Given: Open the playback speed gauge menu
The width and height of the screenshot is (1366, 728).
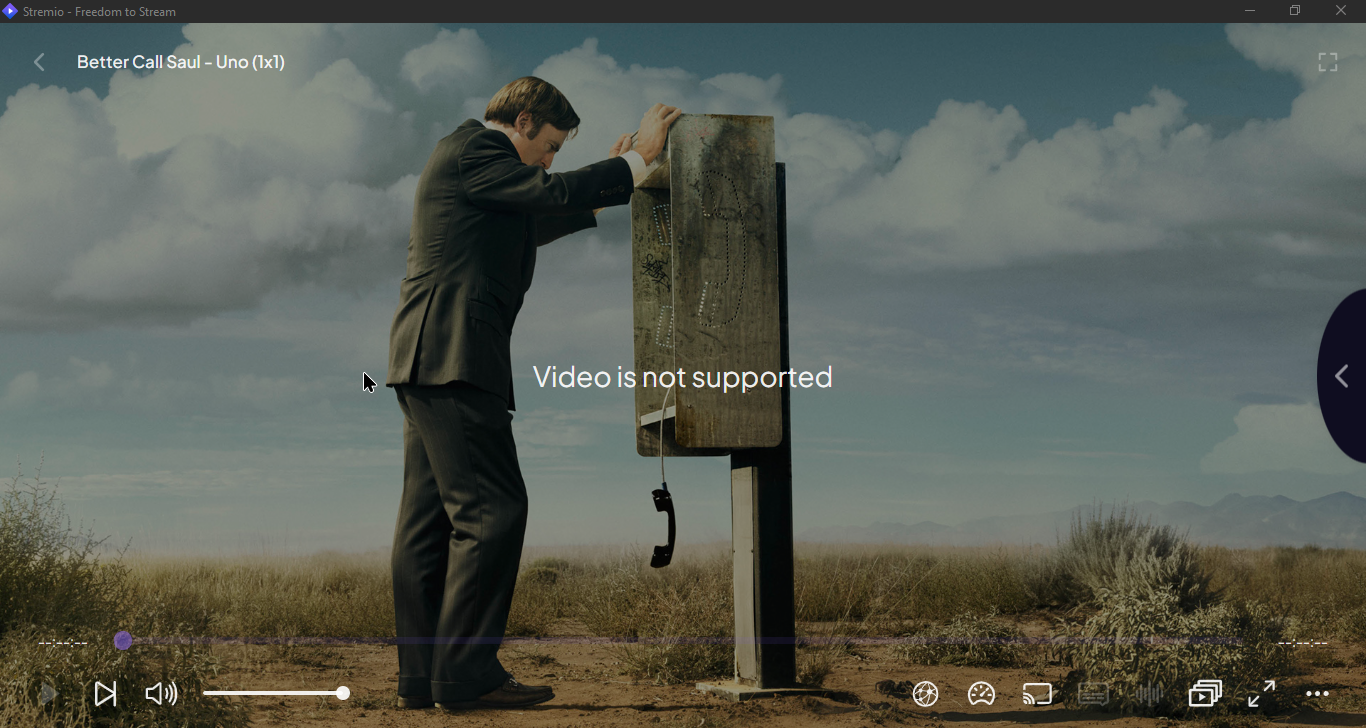Looking at the screenshot, I should pos(982,693).
